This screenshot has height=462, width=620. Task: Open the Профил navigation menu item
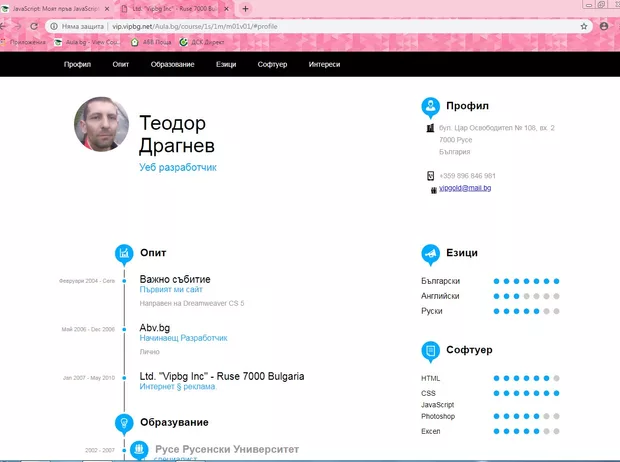(77, 64)
